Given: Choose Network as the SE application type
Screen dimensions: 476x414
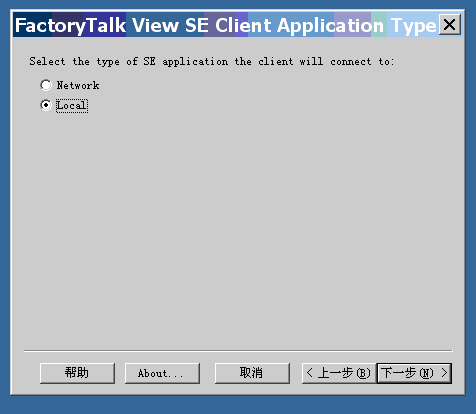Looking at the screenshot, I should point(46,85).
